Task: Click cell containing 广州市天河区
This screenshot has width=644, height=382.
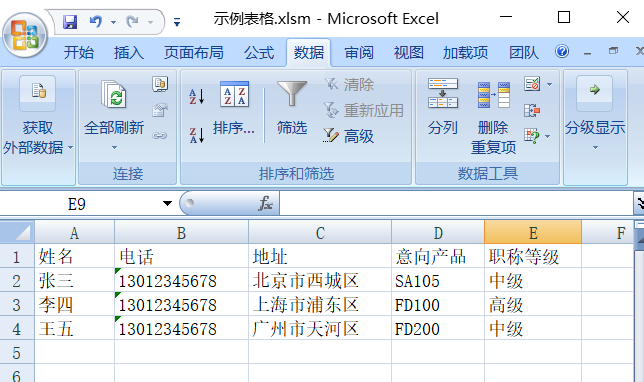Action: click(x=320, y=328)
